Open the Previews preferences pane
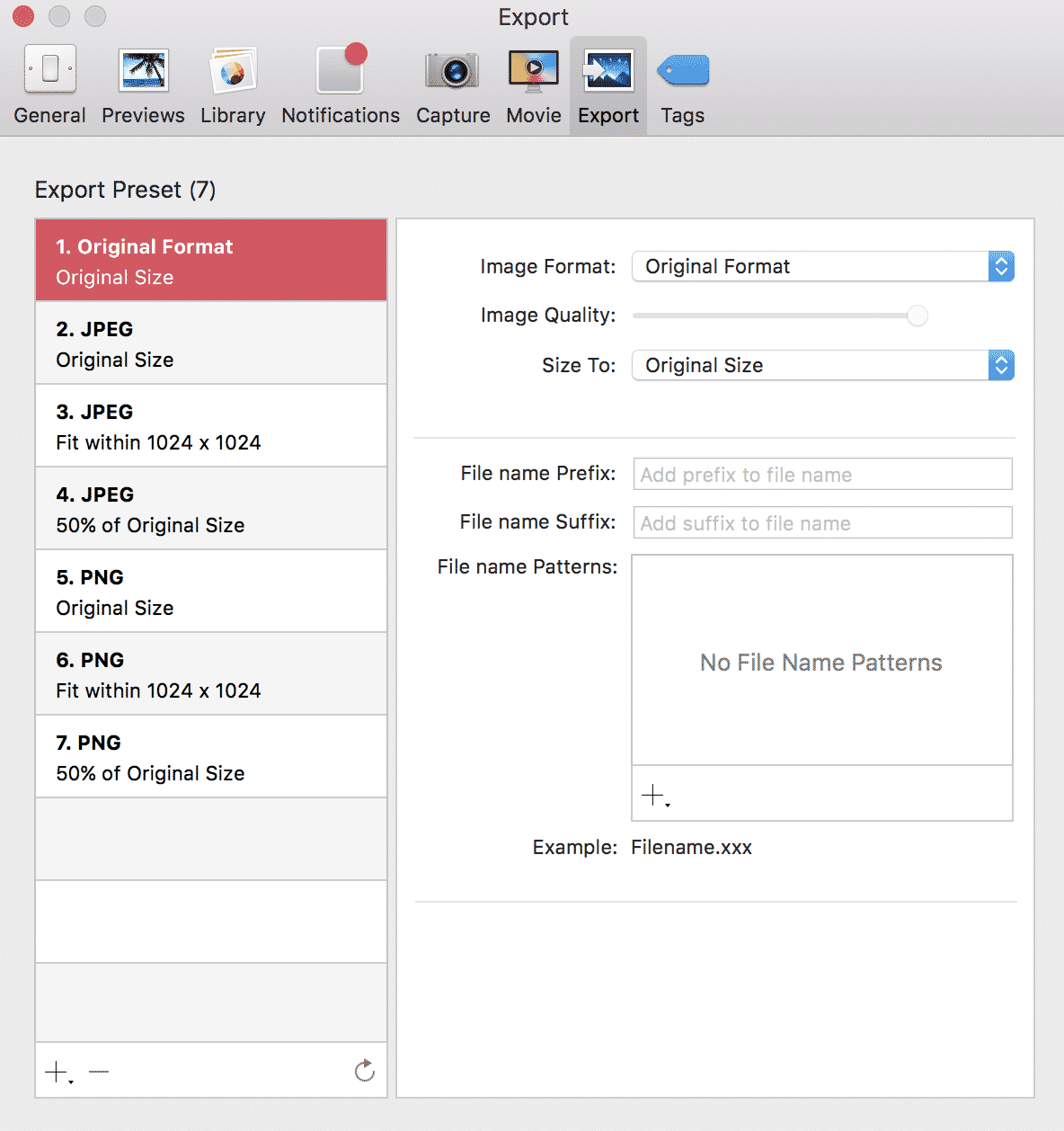The height and width of the screenshot is (1131, 1064). (143, 86)
